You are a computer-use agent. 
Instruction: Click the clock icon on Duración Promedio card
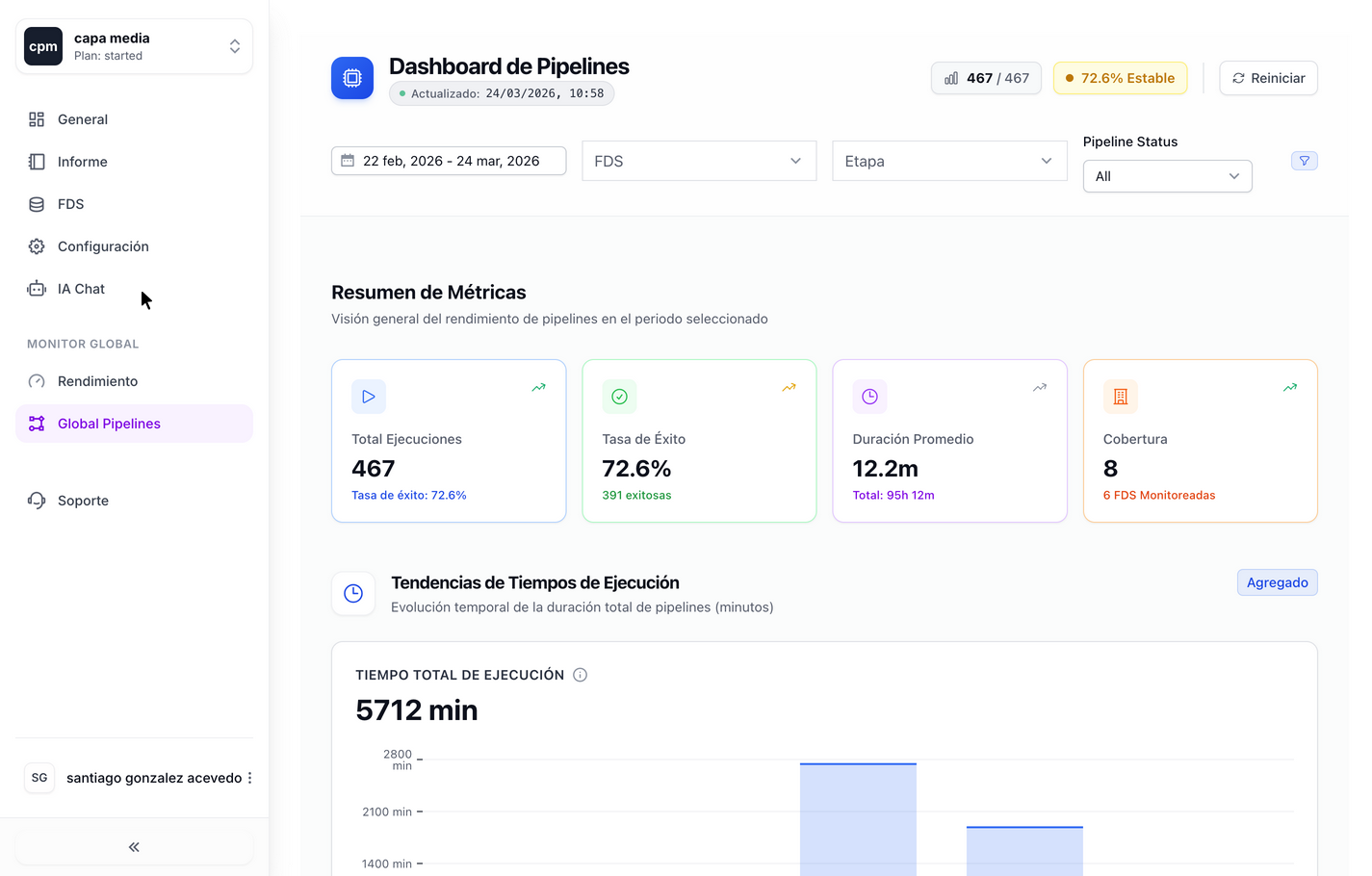tap(869, 397)
